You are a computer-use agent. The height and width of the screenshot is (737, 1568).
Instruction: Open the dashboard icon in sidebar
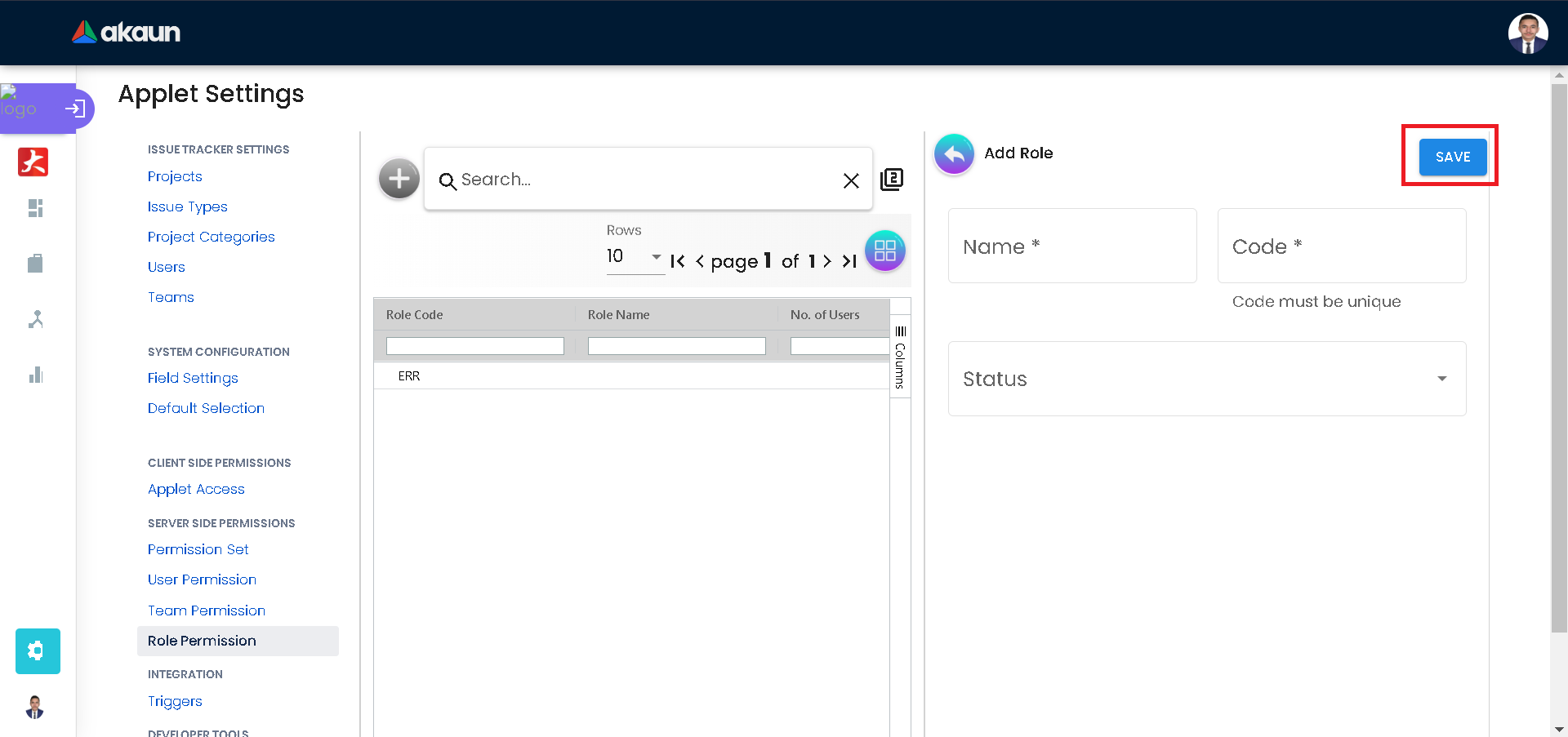tap(35, 208)
